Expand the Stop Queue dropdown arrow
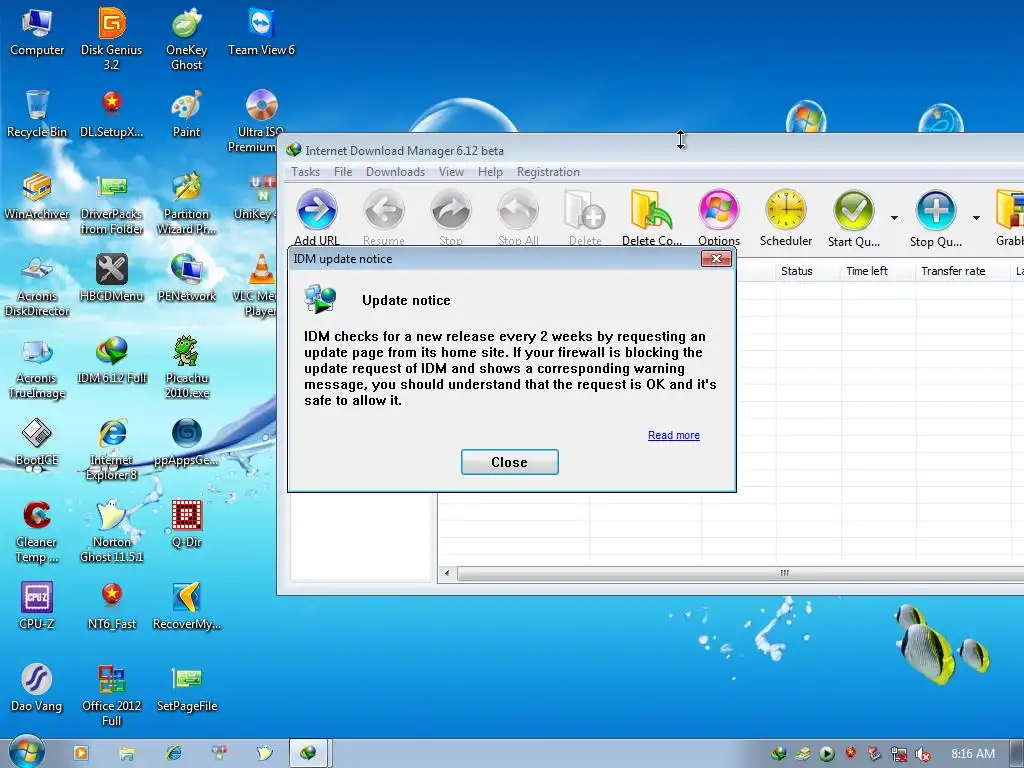 click(x=976, y=217)
